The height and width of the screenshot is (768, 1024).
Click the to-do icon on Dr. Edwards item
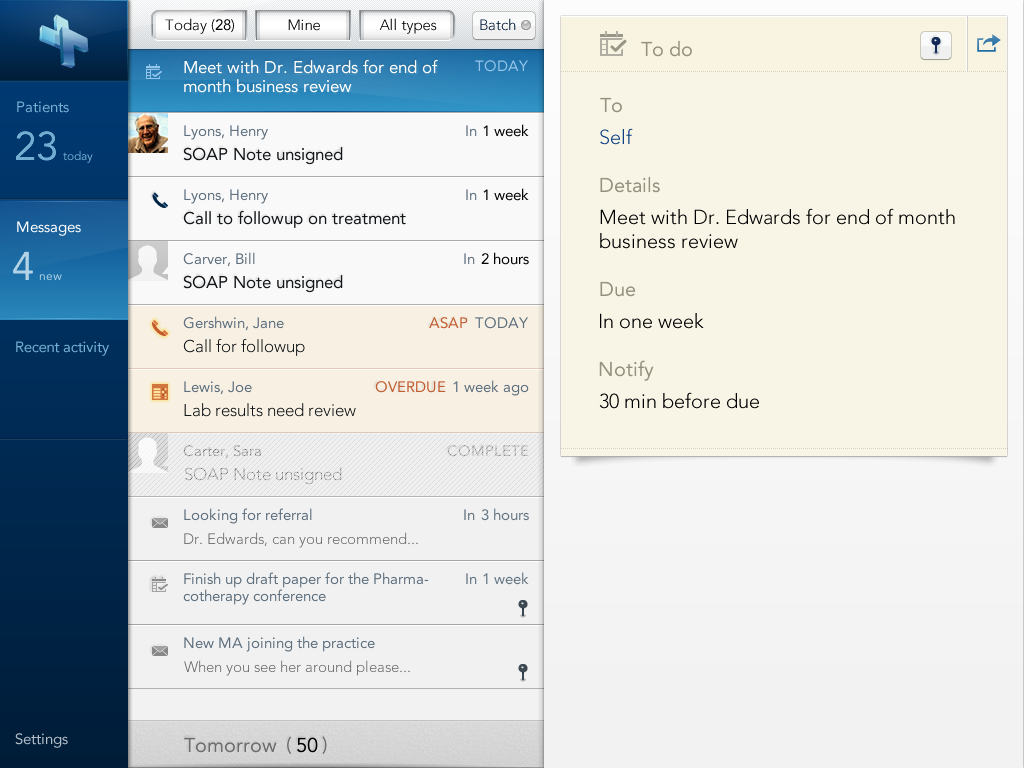pos(153,72)
